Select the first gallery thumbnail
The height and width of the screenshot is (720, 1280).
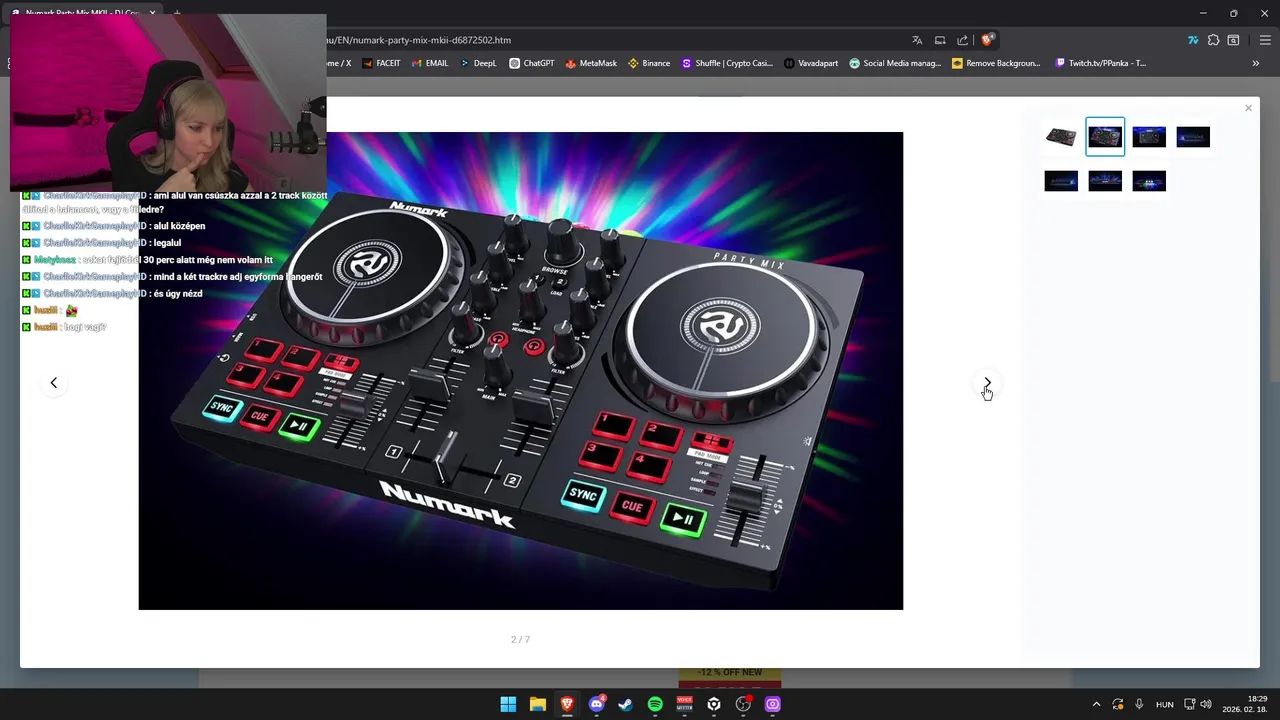tap(1061, 137)
